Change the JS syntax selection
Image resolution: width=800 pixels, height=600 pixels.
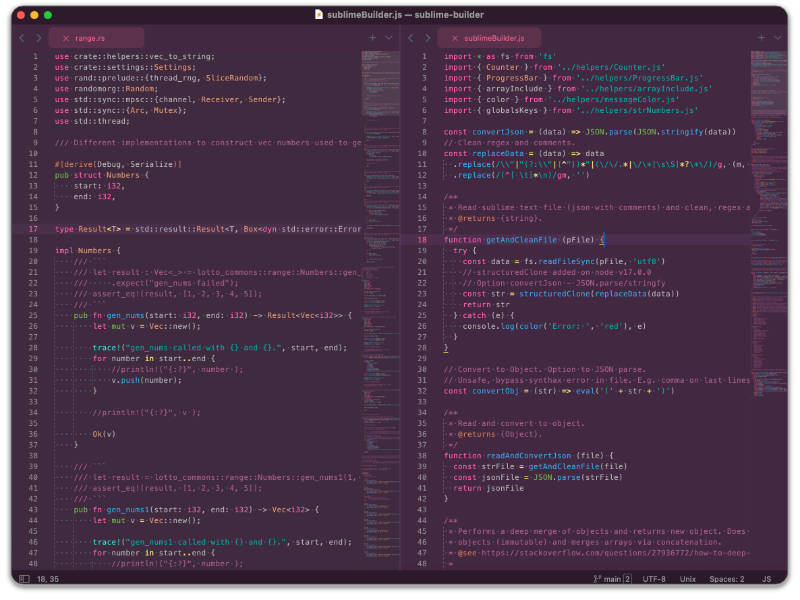[766, 579]
